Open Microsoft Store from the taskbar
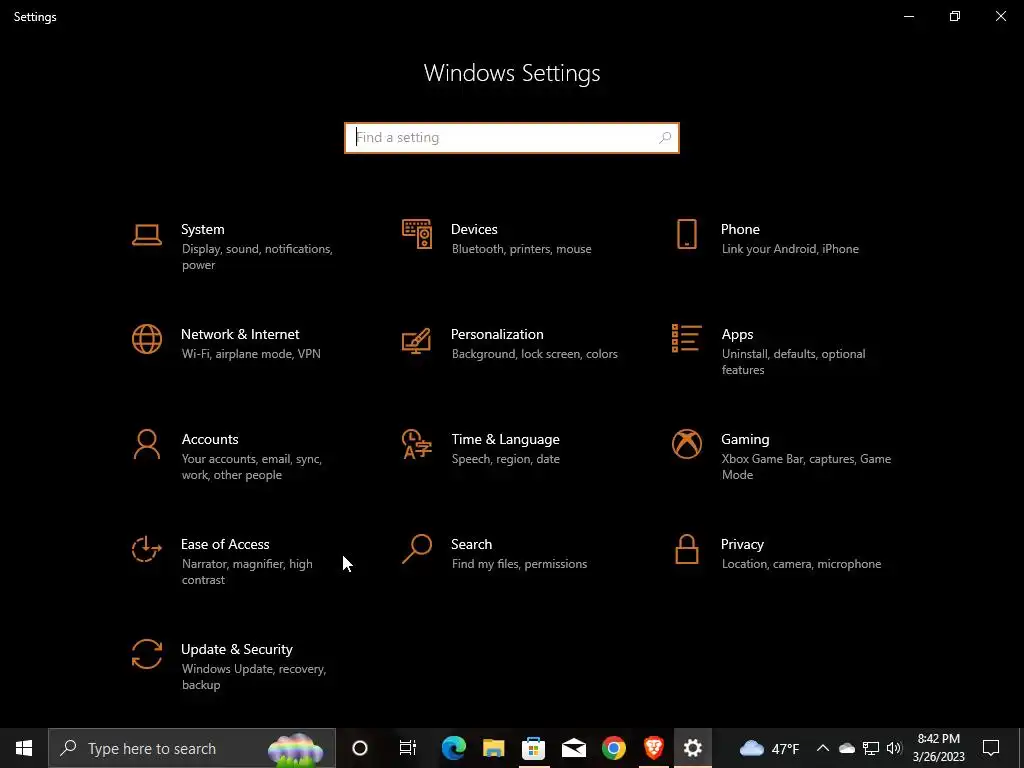 (534, 748)
